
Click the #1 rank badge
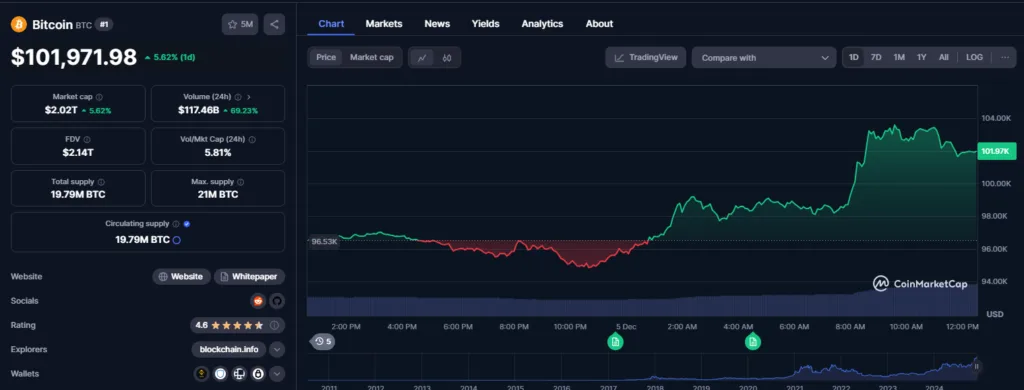pyautogui.click(x=104, y=24)
